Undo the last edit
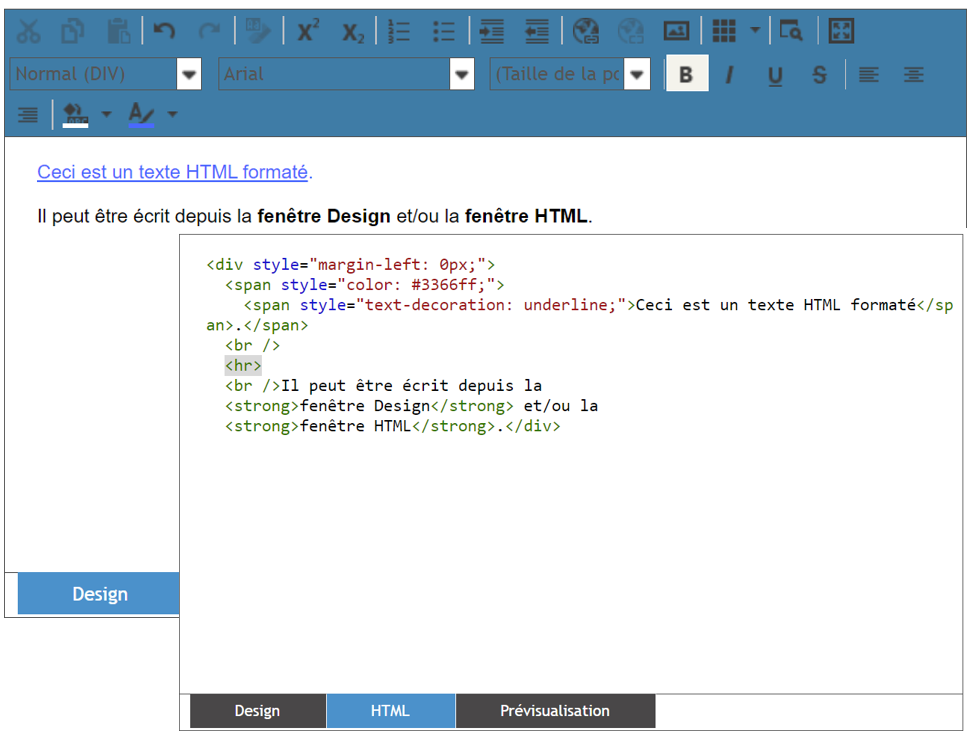Viewport: 967px width, 733px height. [x=164, y=31]
